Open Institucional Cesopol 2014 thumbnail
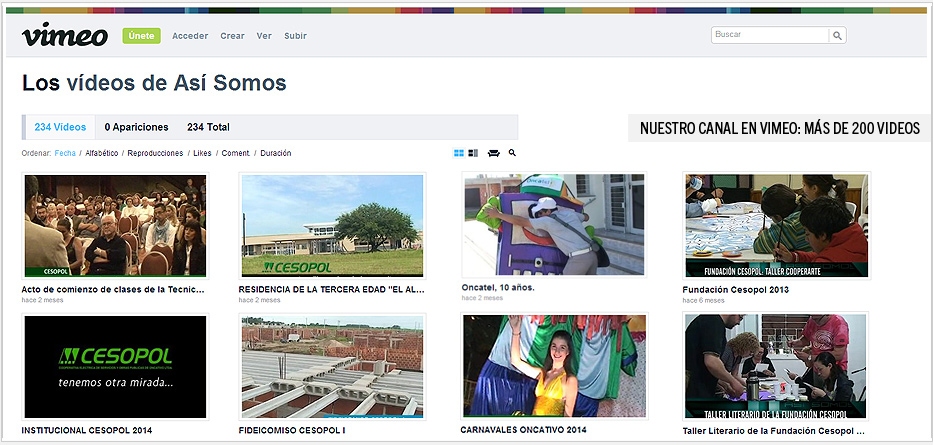933x445 pixels. pyautogui.click(x=115, y=367)
